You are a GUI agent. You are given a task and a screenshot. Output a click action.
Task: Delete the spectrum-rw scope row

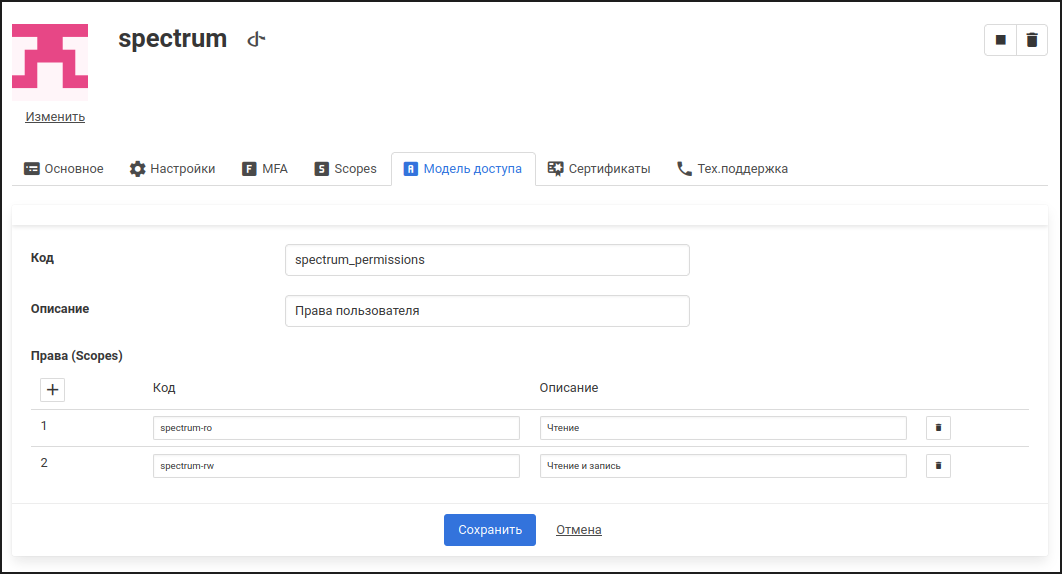pyautogui.click(x=938, y=466)
